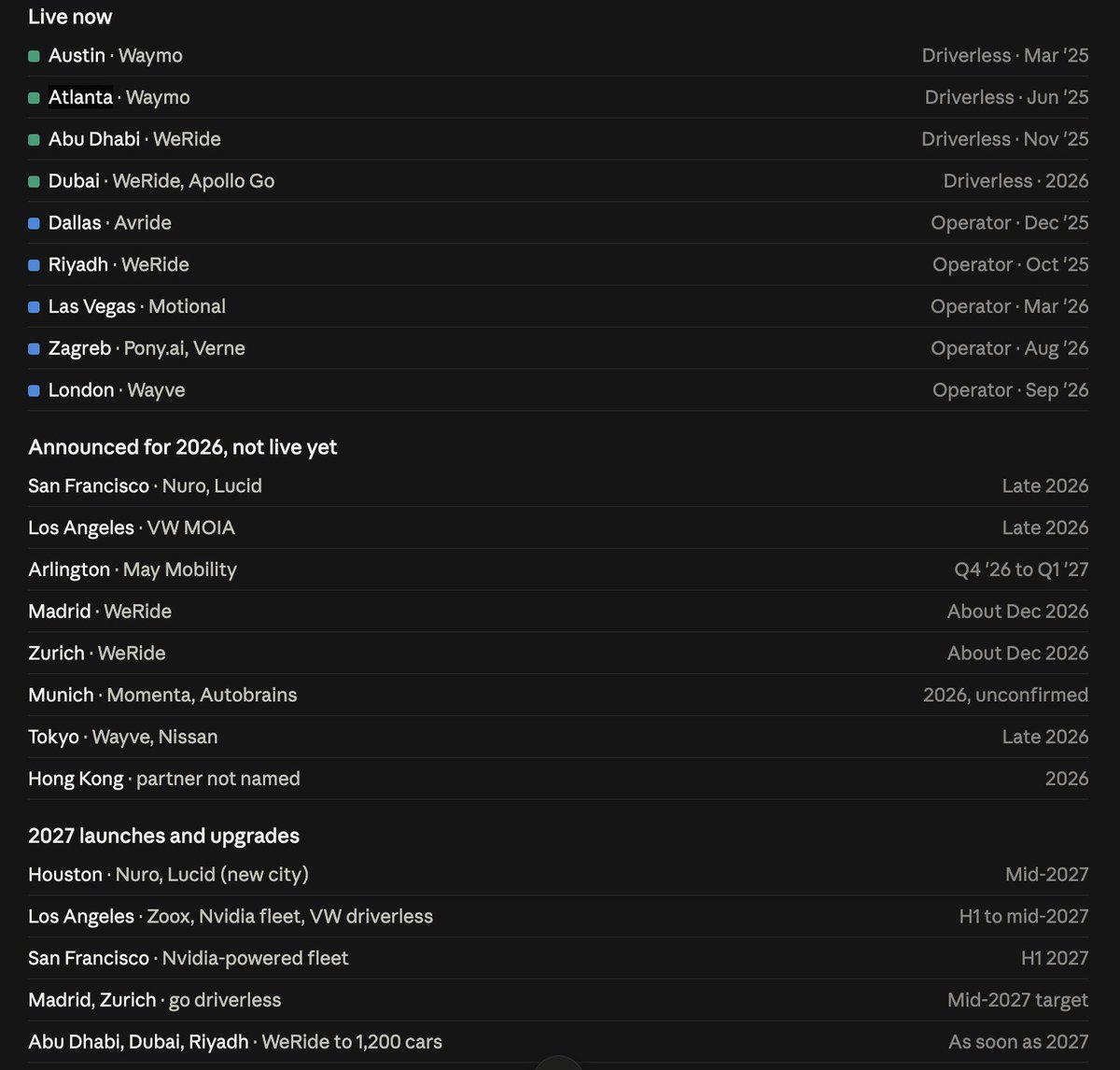Screen dimensions: 1120x1070
Task: Click the Announced for 2026 section heading
Action: click(x=183, y=447)
